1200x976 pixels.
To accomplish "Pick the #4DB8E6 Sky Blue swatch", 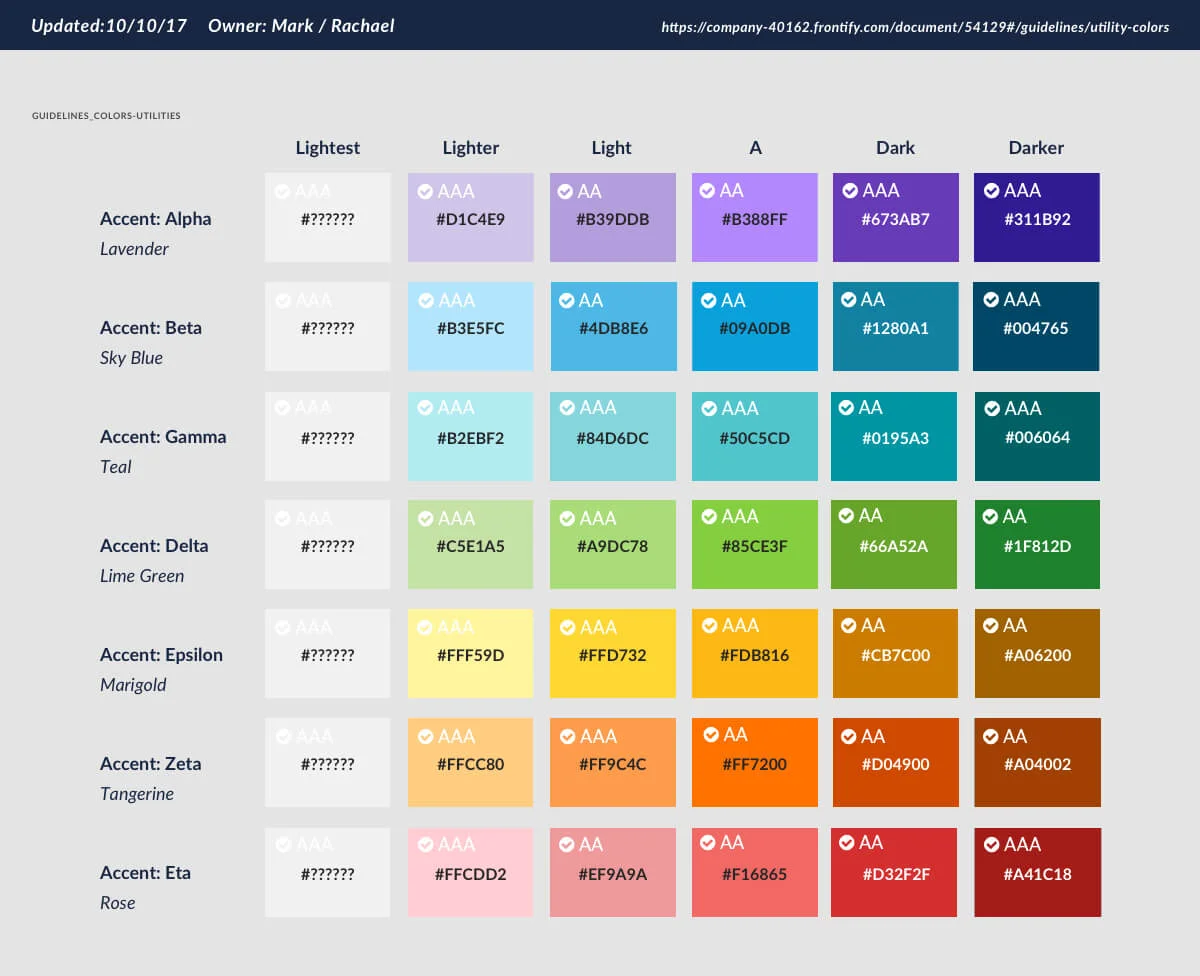I will tap(613, 326).
